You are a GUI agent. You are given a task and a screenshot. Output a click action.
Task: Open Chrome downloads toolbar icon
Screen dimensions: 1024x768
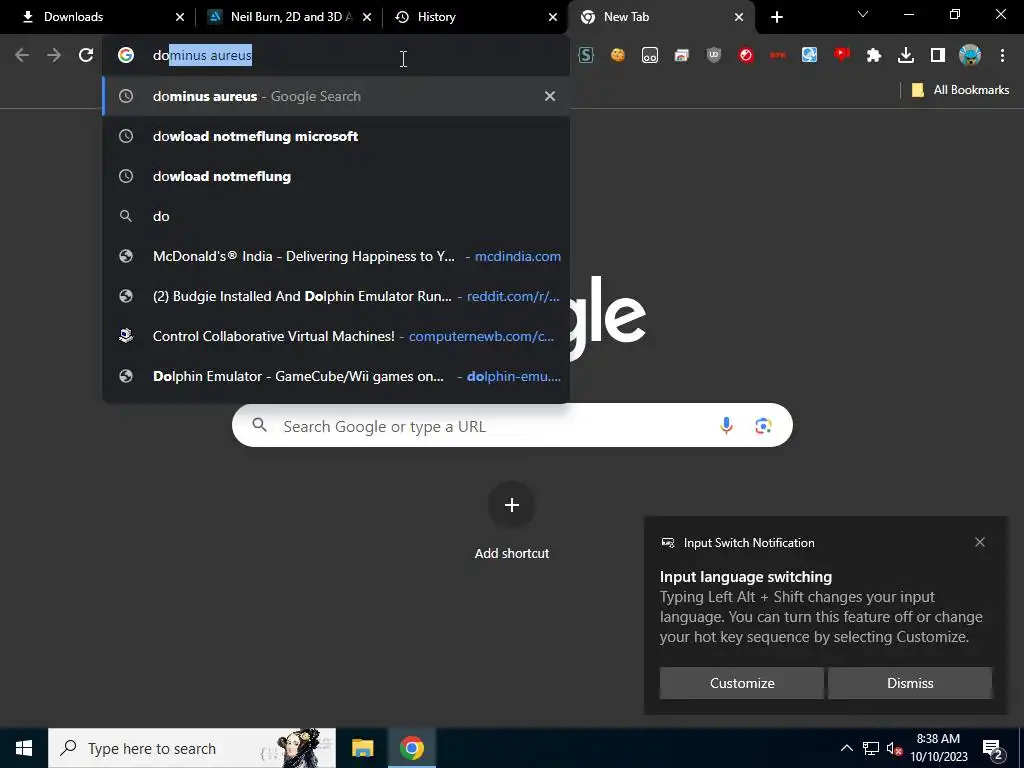pyautogui.click(x=906, y=56)
